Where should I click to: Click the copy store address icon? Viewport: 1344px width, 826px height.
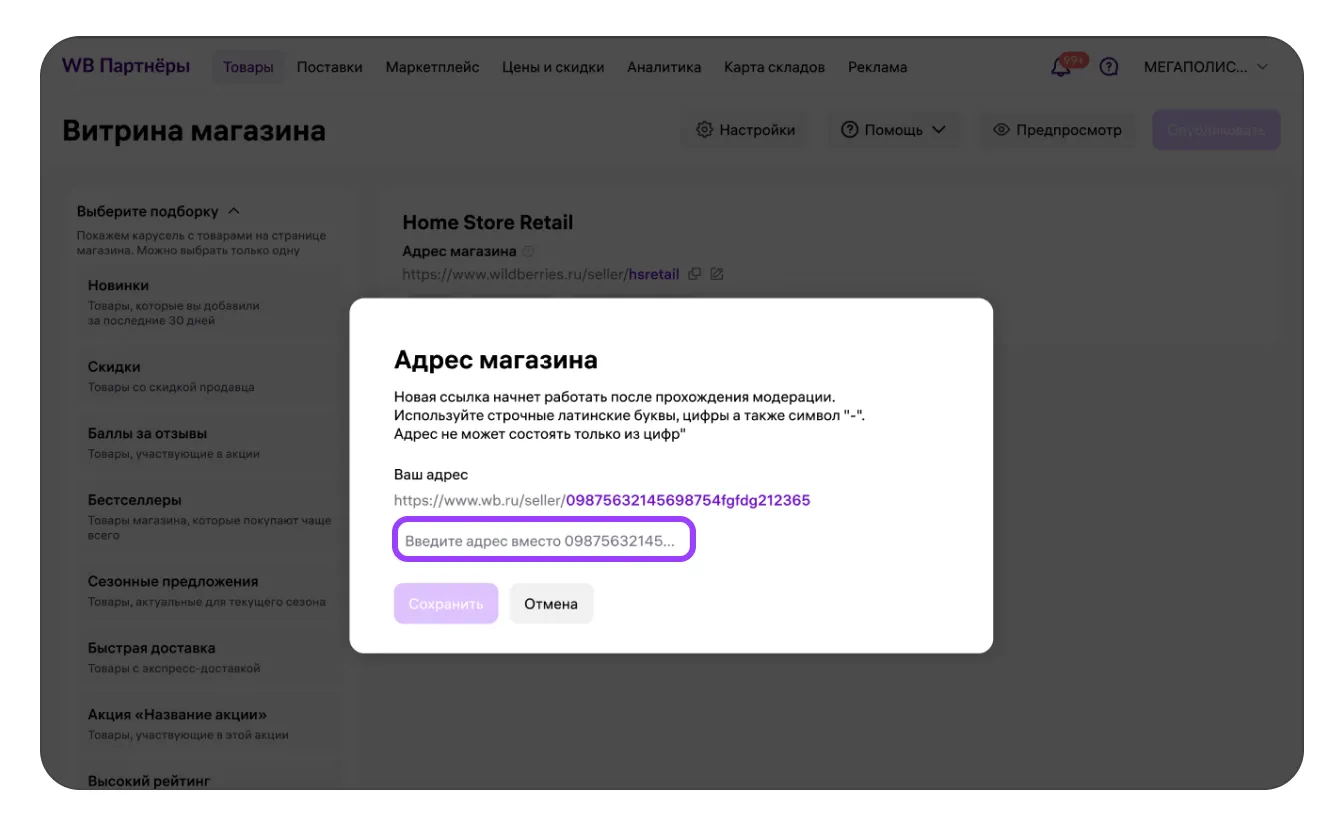695,274
